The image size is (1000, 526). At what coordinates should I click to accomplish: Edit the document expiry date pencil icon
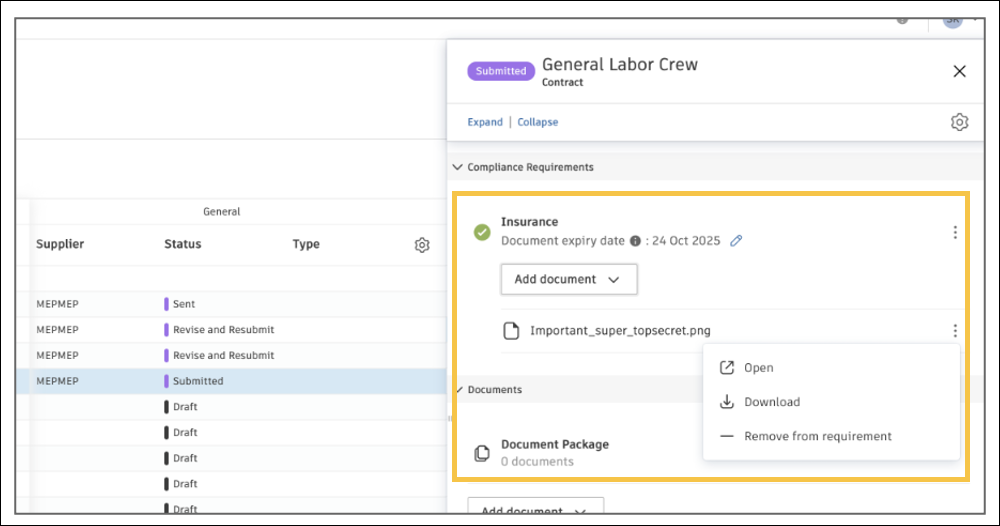(737, 241)
